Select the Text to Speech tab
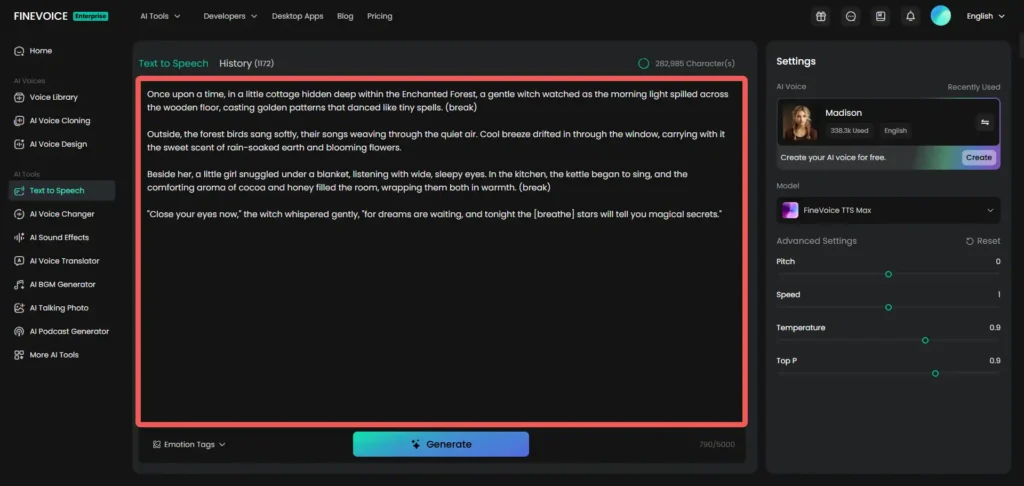The height and width of the screenshot is (486, 1024). point(173,63)
